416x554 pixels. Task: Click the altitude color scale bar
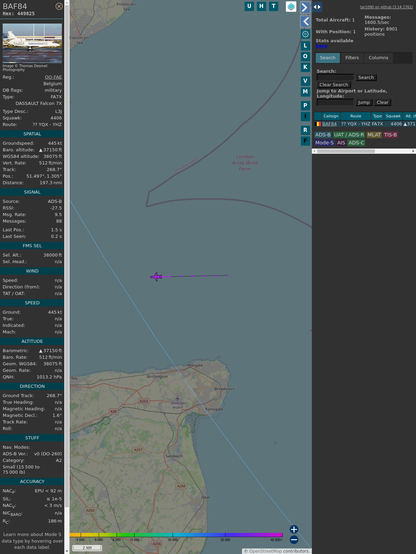[176, 535]
